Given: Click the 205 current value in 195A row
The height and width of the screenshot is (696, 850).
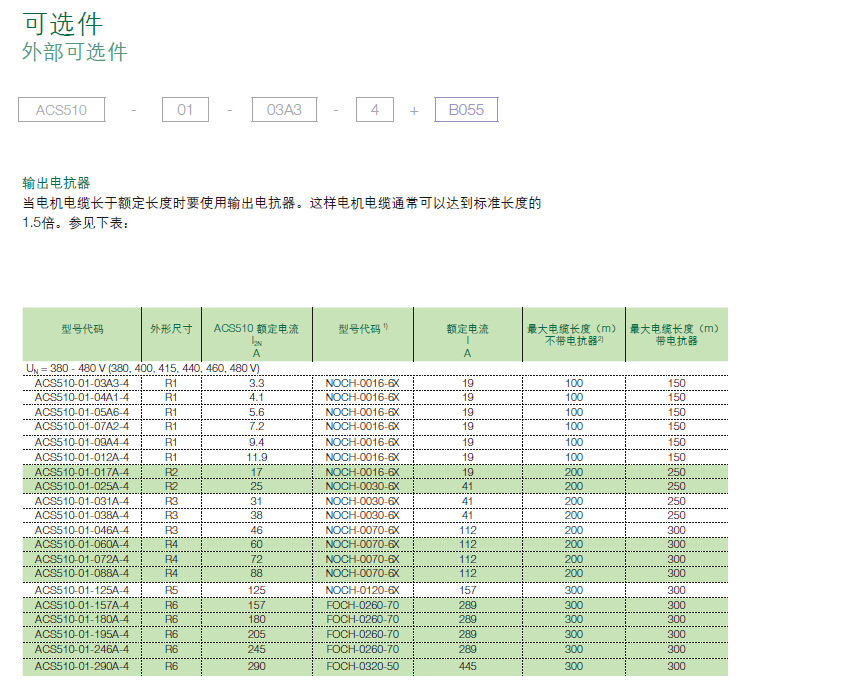Looking at the screenshot, I should 257,634.
